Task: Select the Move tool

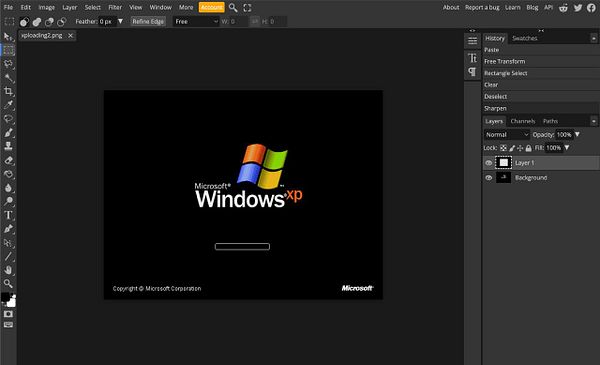Action: (8, 37)
